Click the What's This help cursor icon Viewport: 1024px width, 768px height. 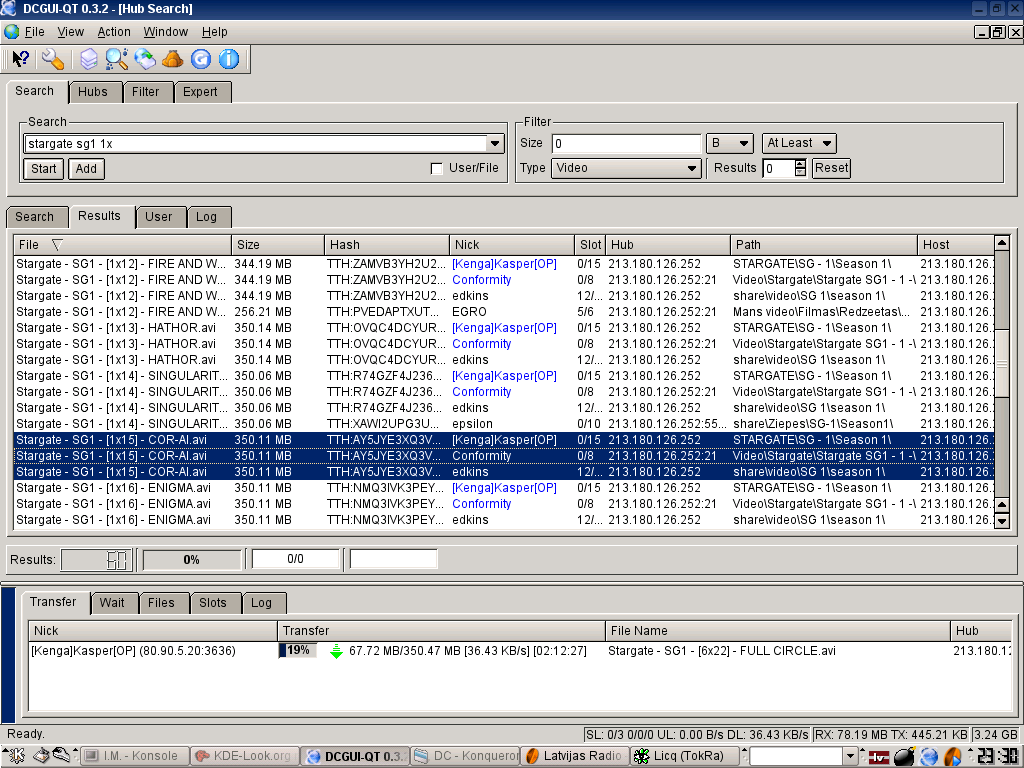20,59
